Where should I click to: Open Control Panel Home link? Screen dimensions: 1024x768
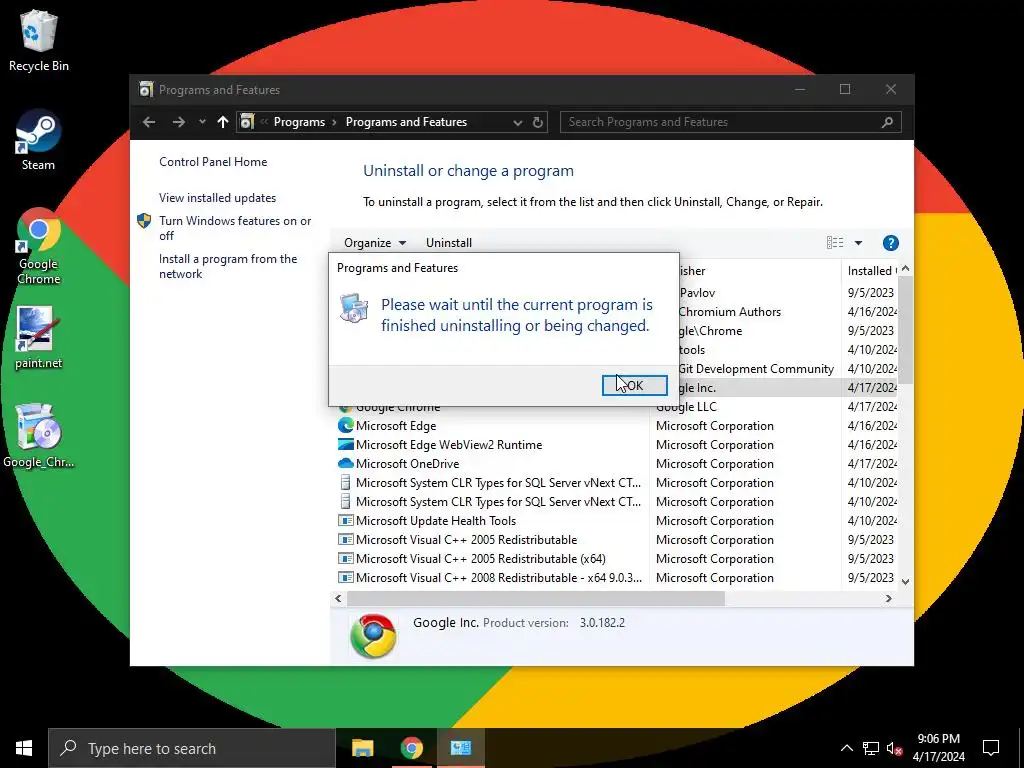click(x=213, y=162)
